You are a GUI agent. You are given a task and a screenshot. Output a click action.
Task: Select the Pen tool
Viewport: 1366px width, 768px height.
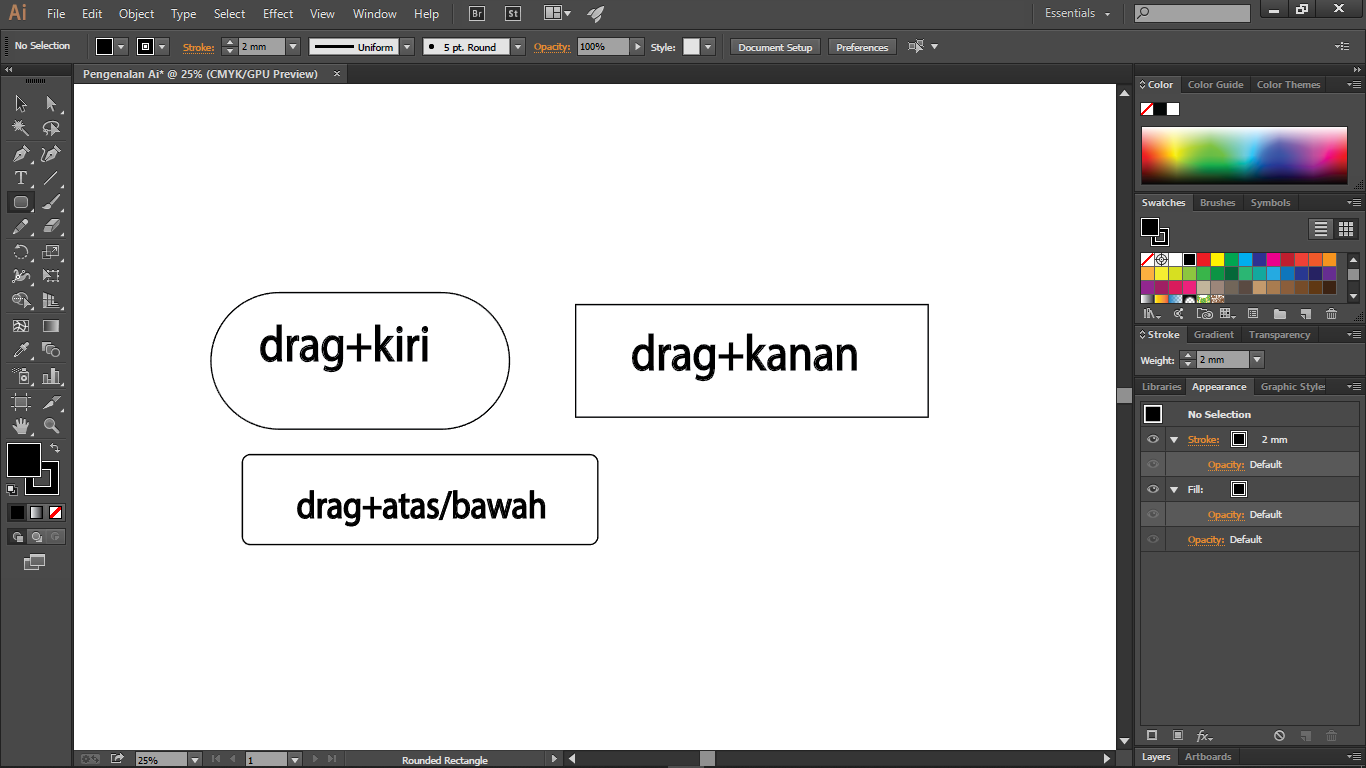21,153
